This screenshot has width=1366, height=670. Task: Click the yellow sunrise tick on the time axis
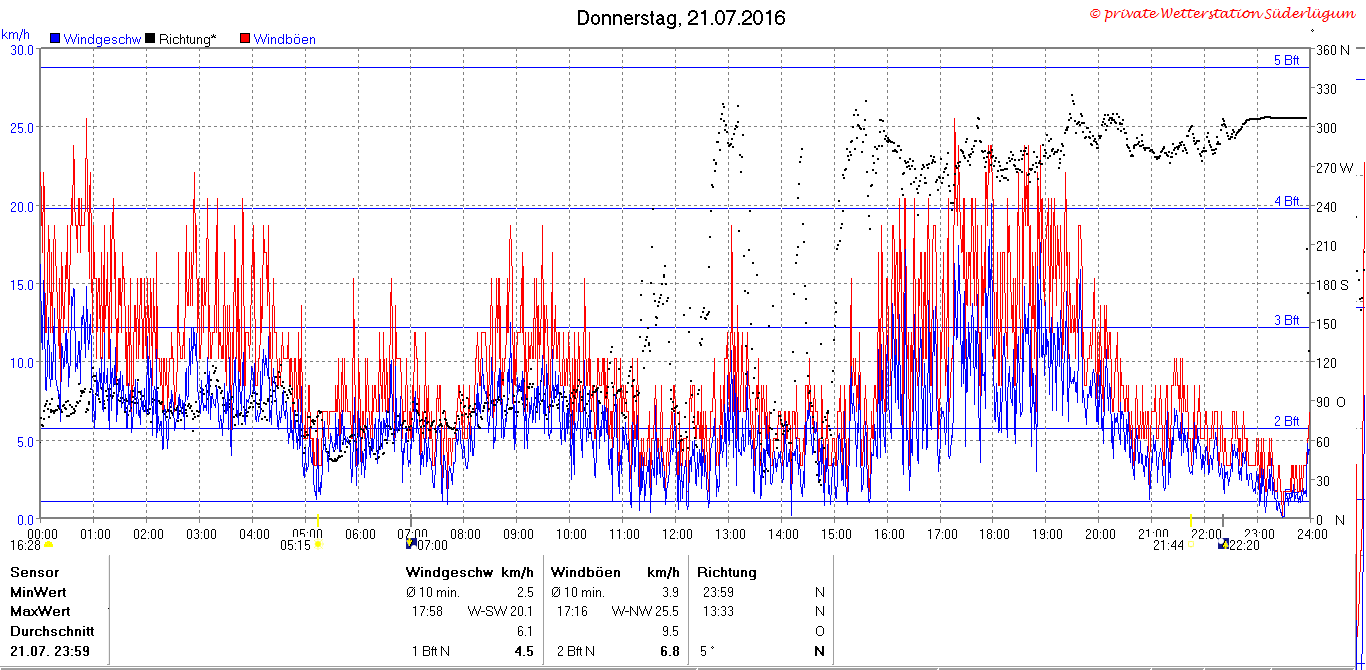(318, 519)
